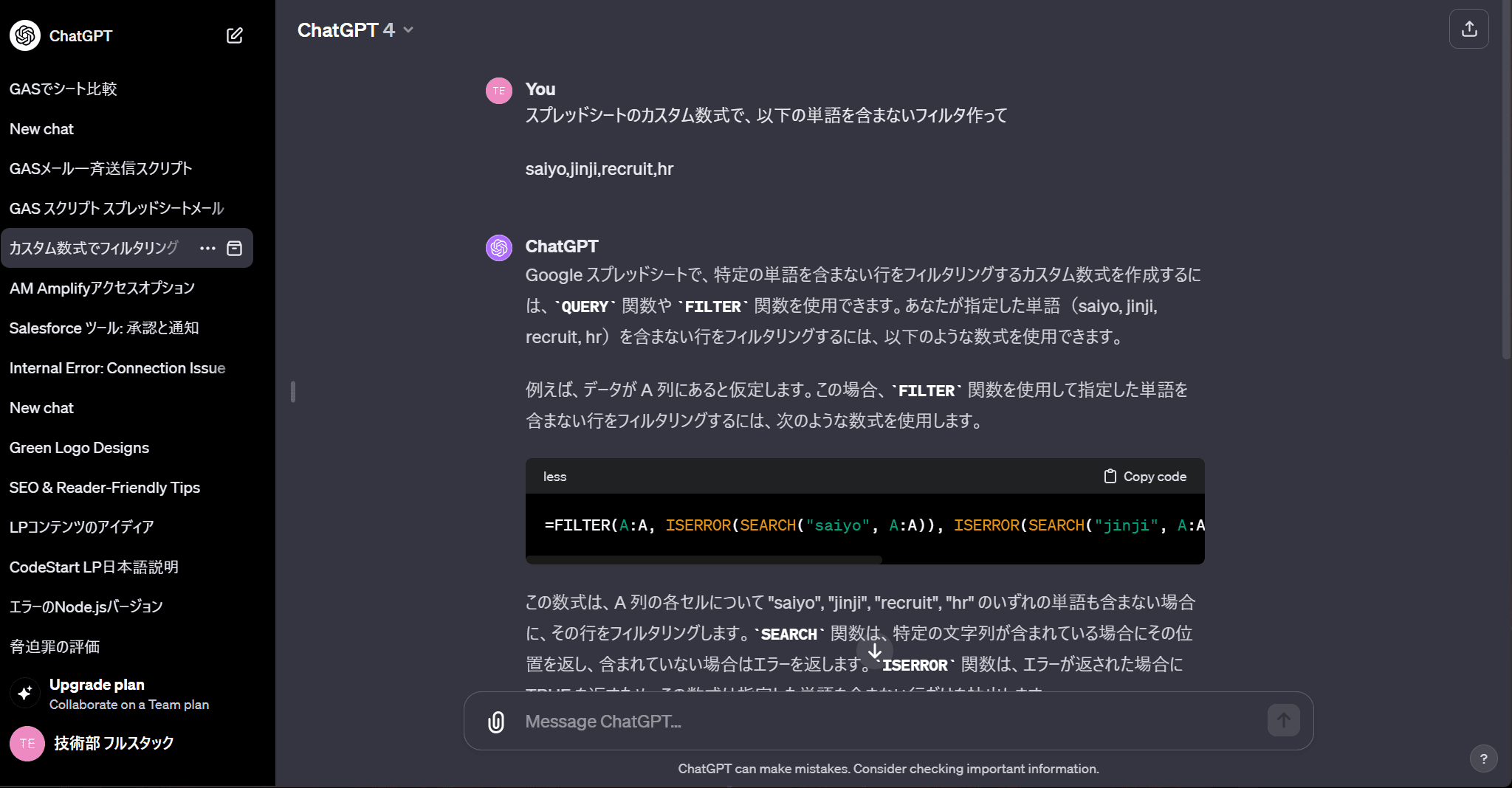Collapse the sidebar using the handle
This screenshot has height=788, width=1512.
tap(293, 392)
